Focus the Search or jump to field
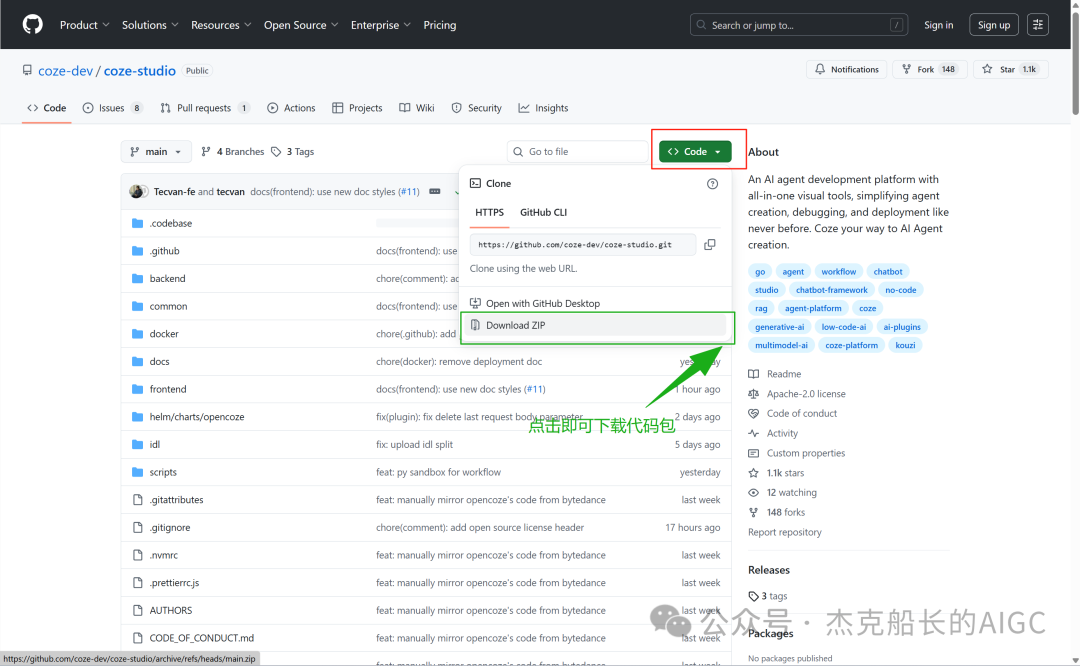Screen dimensions: 1080x666 (x=799, y=25)
